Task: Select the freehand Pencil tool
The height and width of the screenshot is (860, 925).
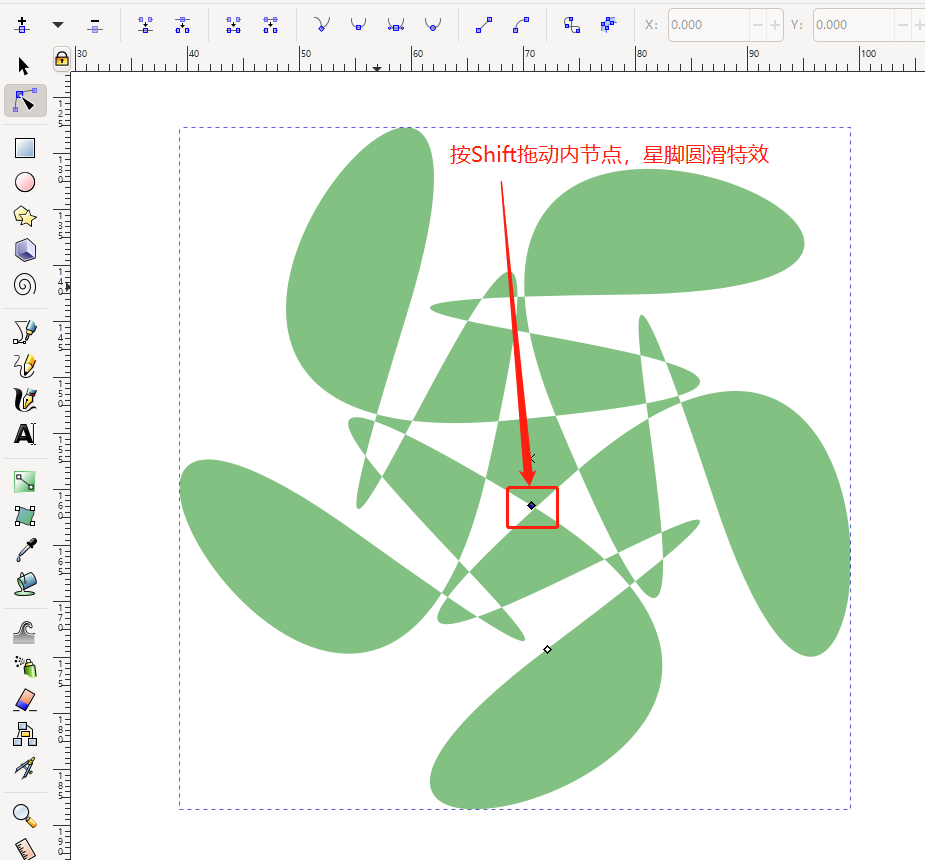Action: tap(25, 366)
